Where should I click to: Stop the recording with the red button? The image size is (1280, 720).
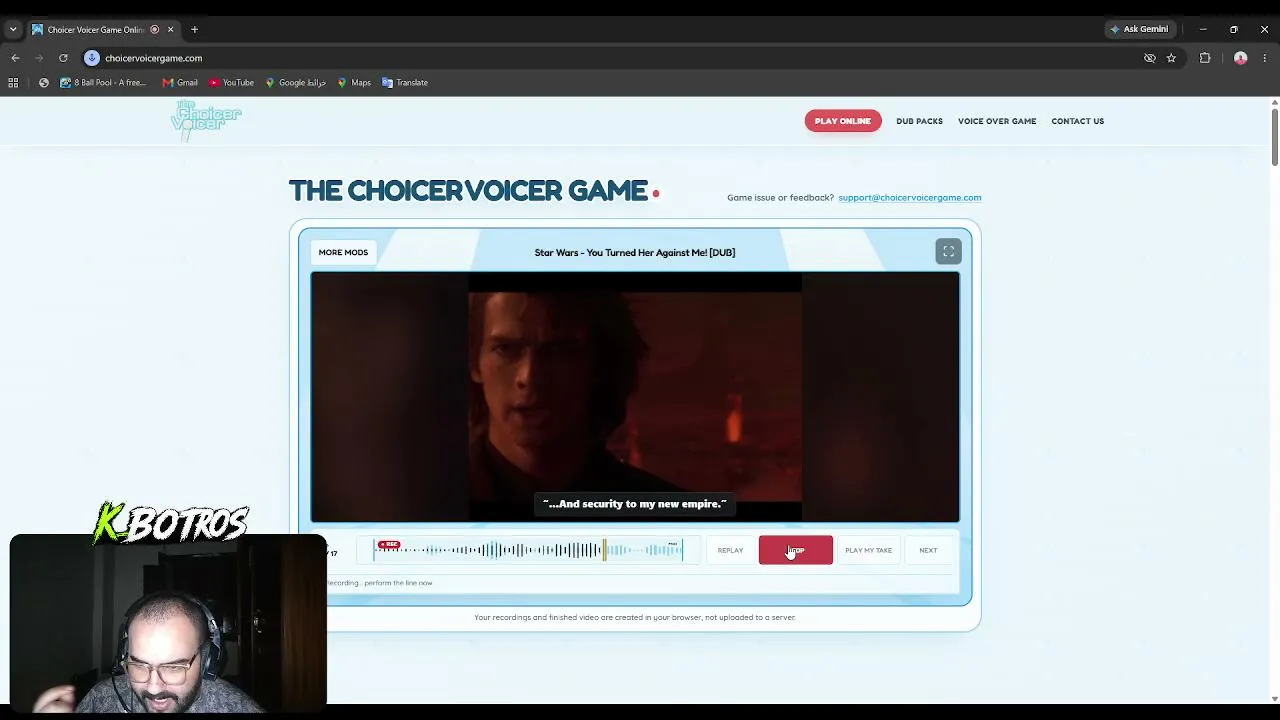[796, 550]
